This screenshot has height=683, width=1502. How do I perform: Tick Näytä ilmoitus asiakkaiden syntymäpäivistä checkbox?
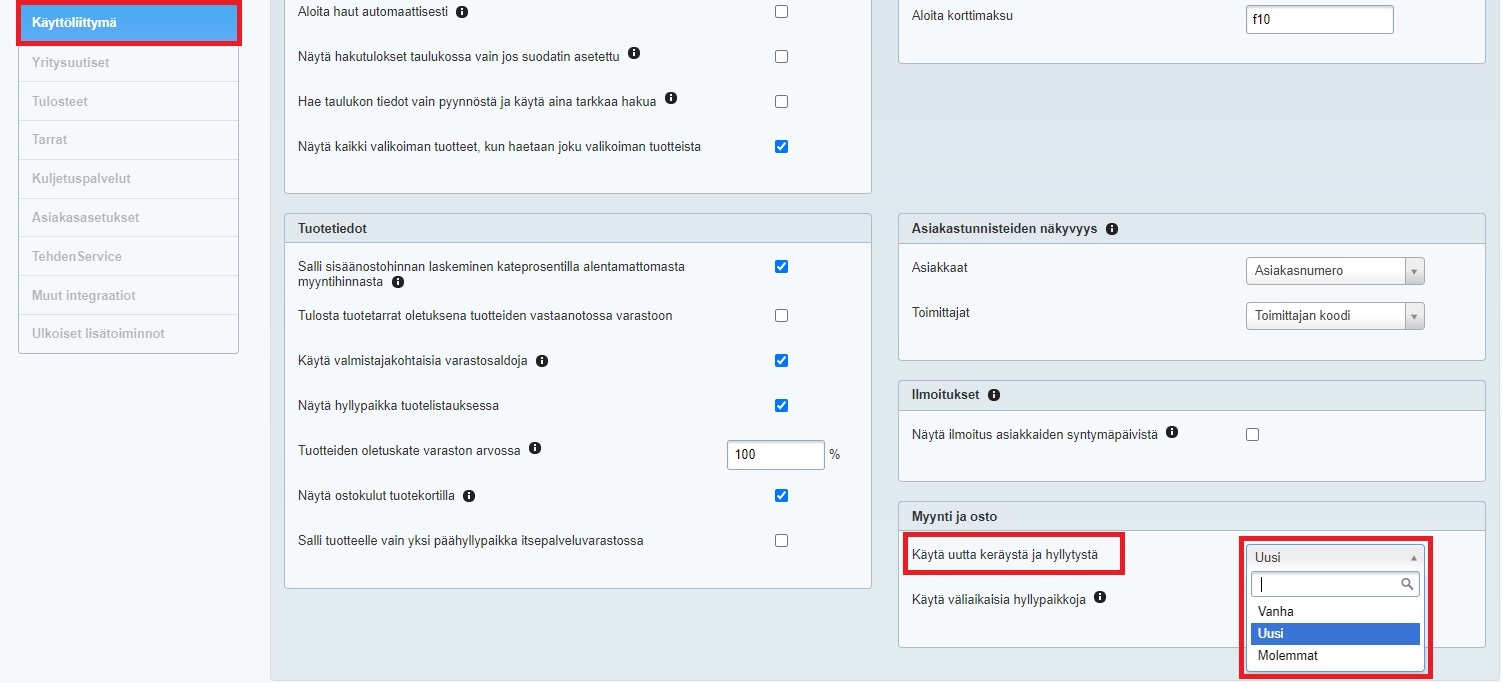[x=1252, y=434]
